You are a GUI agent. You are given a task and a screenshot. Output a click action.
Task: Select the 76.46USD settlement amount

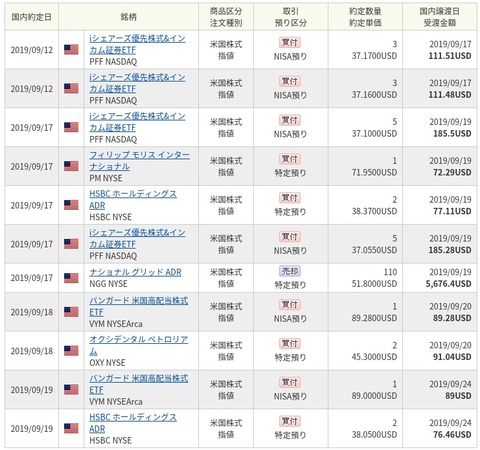coord(452,434)
